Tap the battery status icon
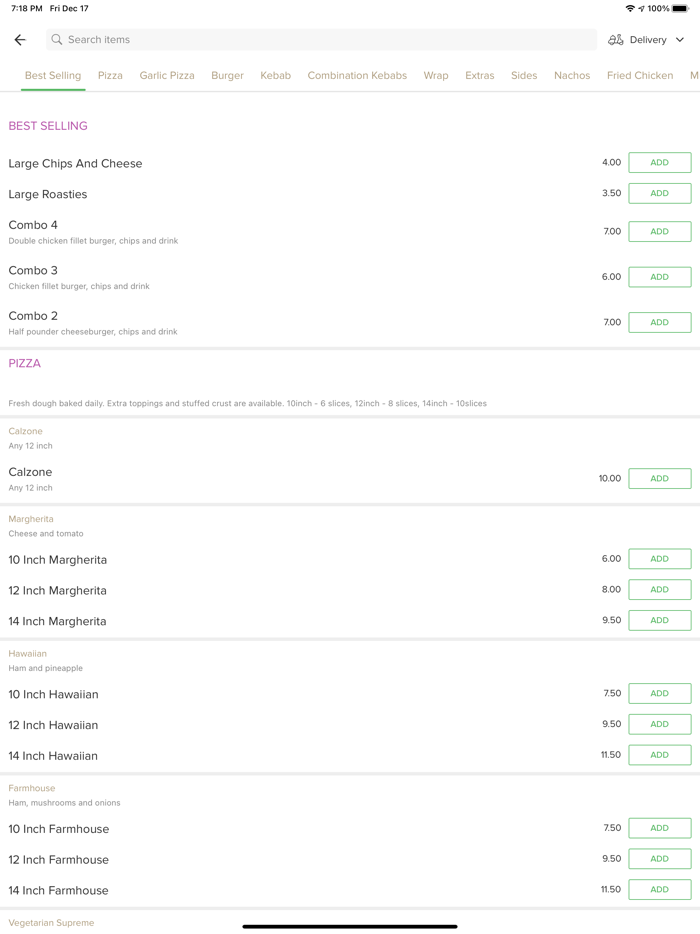The image size is (700, 934). [x=680, y=9]
